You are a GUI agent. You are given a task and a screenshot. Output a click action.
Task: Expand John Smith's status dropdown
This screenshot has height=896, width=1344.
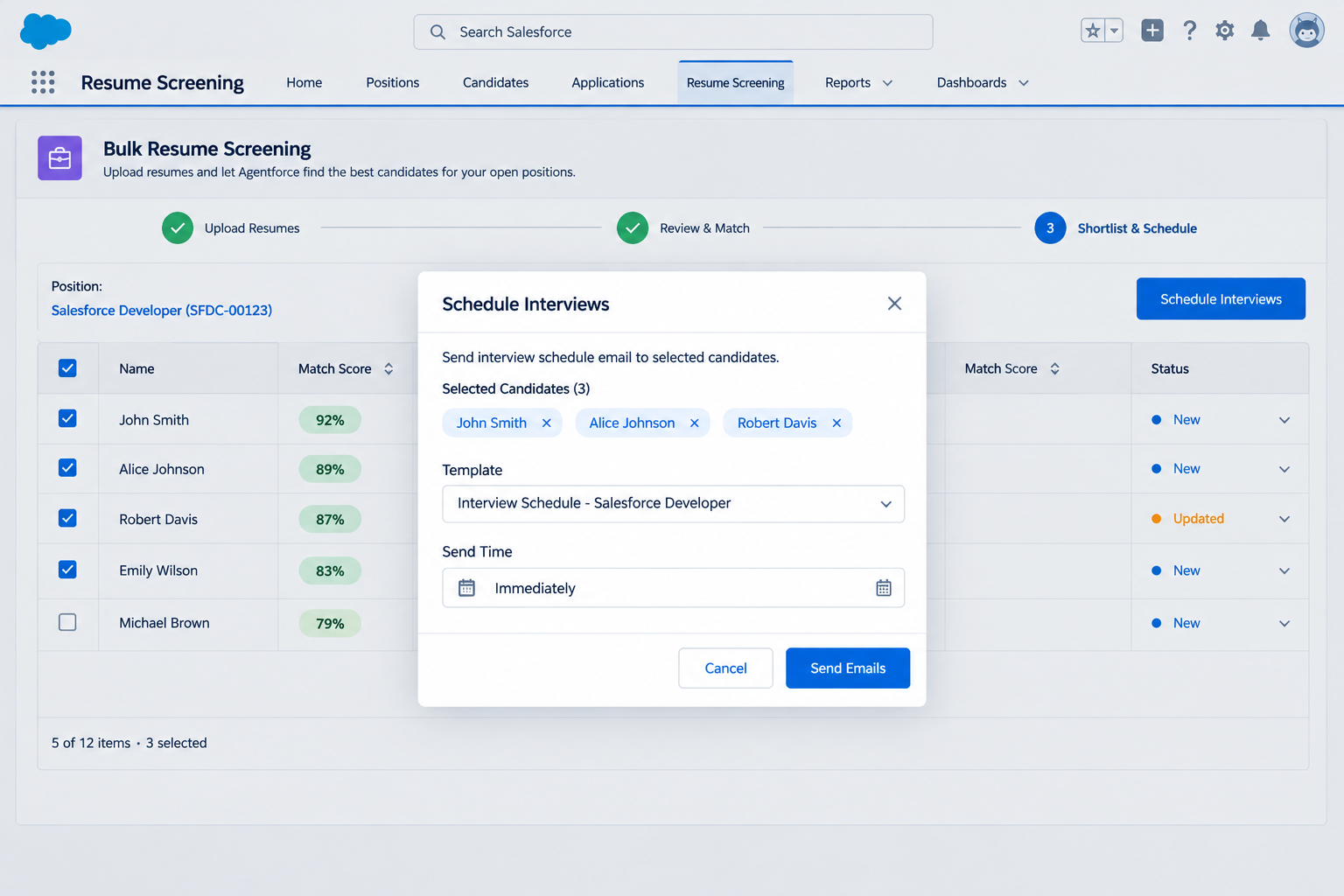click(x=1284, y=420)
